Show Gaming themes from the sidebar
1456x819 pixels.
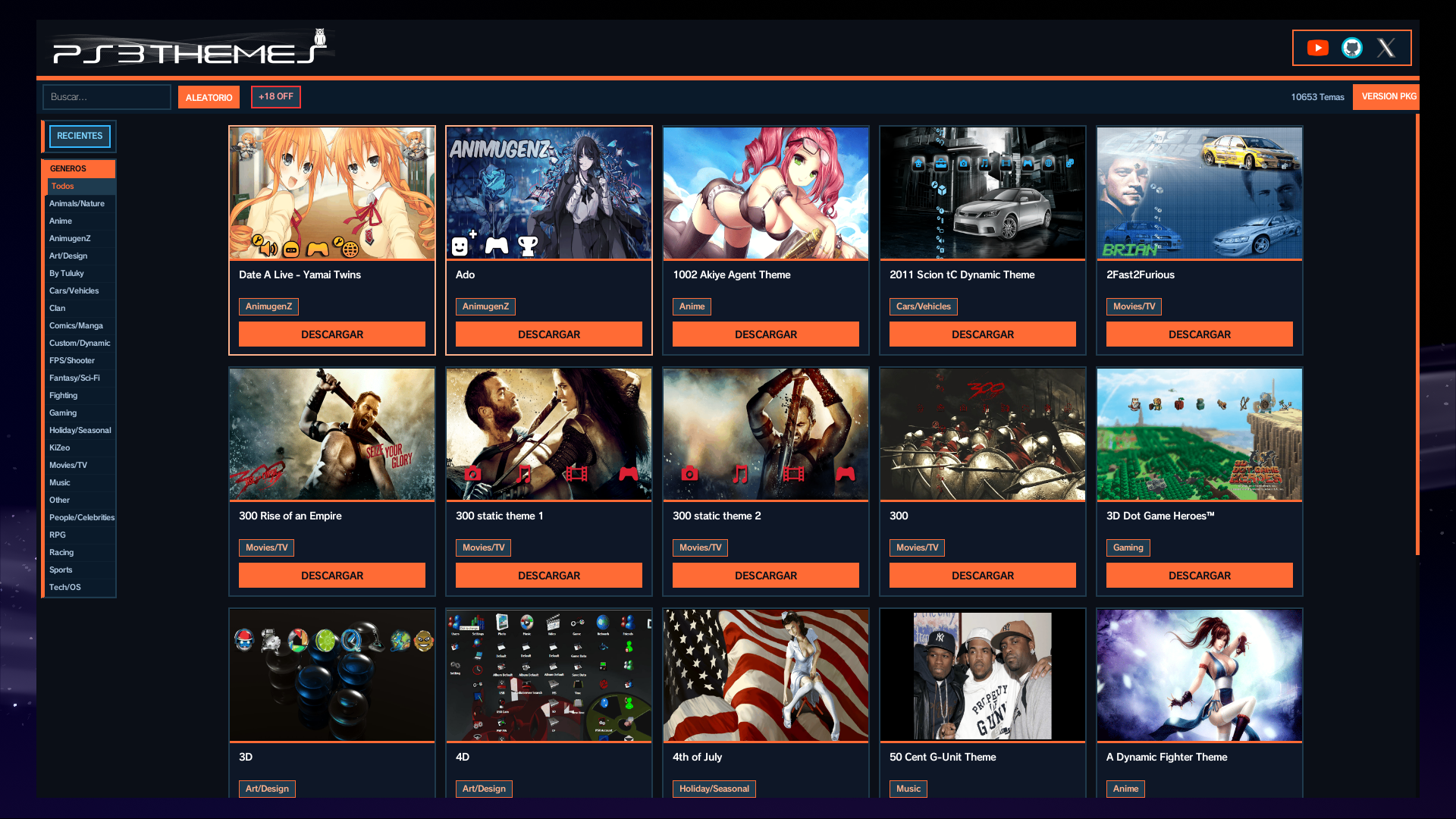80,413
